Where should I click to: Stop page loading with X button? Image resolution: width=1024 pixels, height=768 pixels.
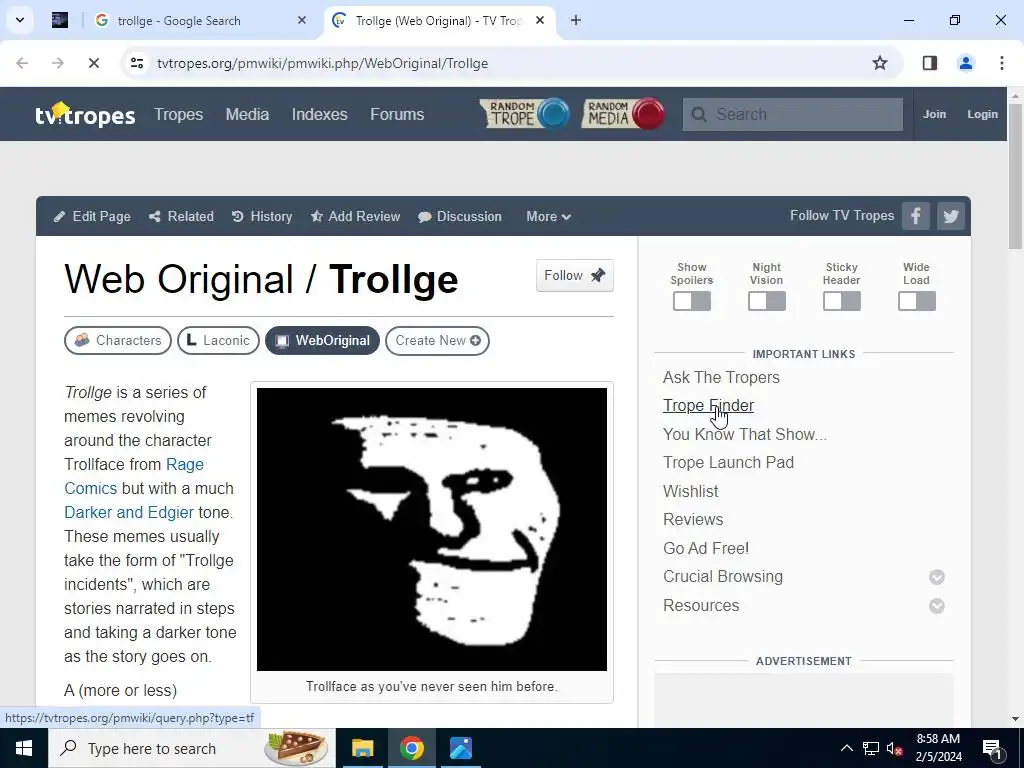[x=93, y=63]
